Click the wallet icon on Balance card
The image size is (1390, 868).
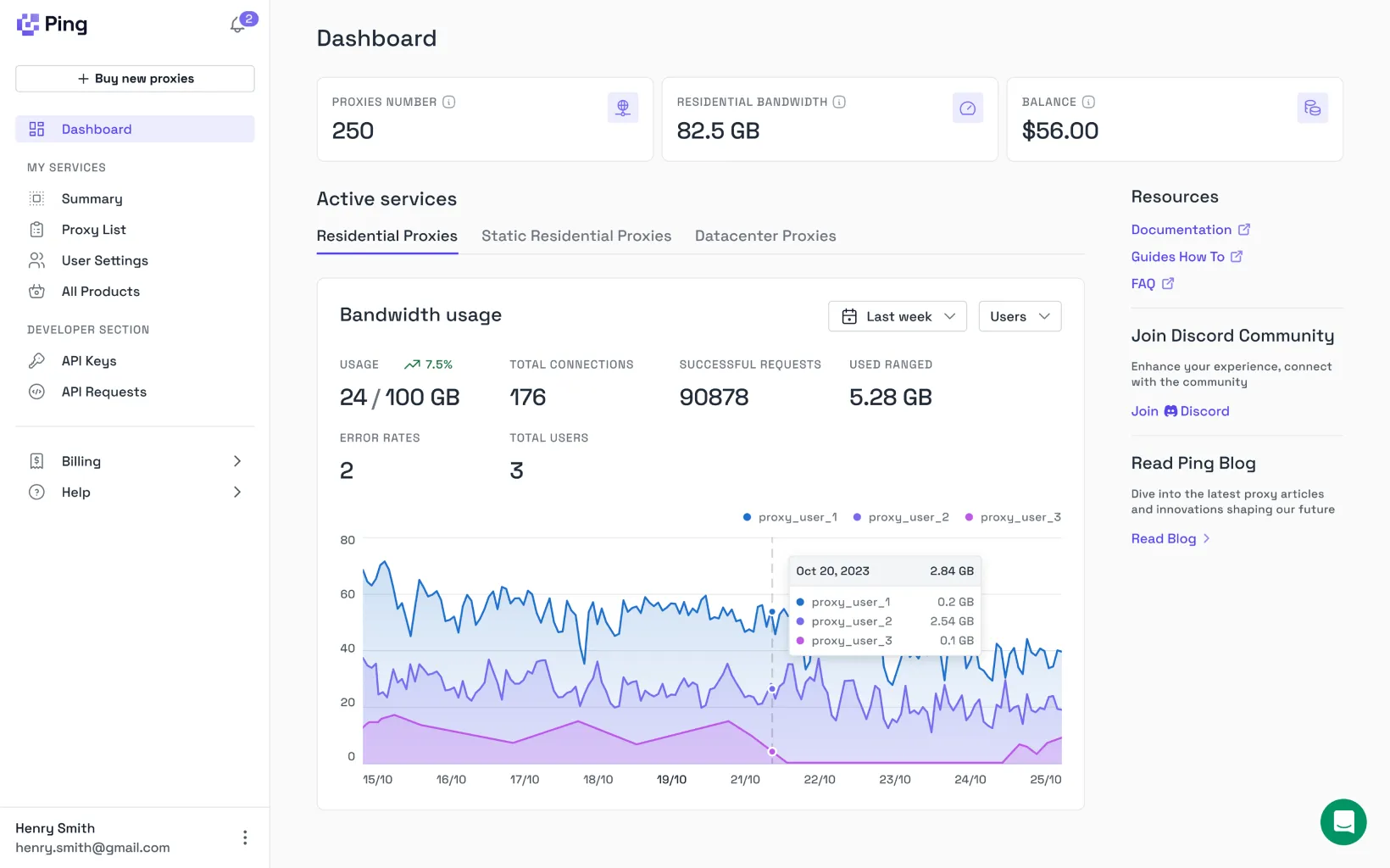click(x=1313, y=108)
